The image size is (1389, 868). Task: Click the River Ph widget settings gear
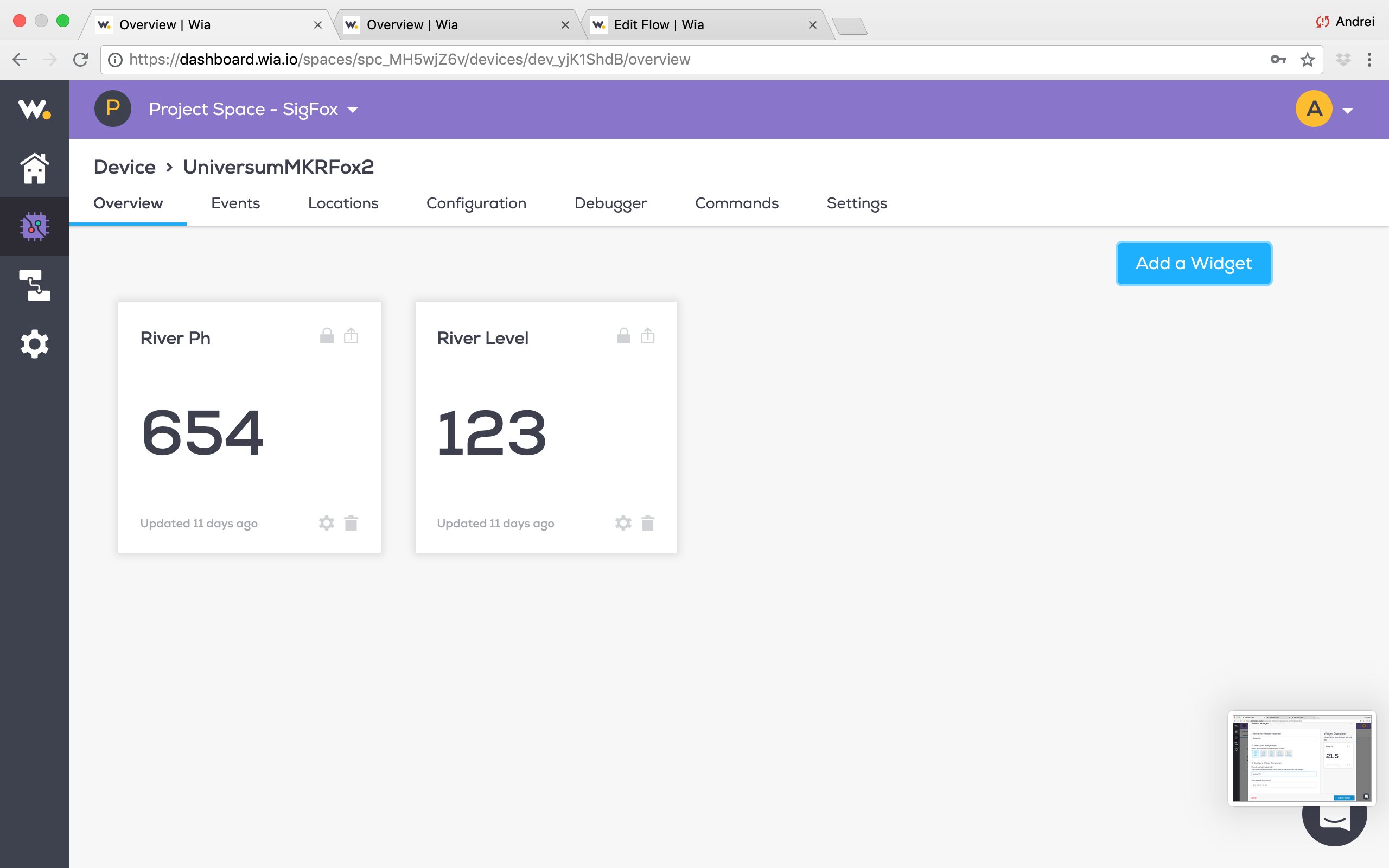point(327,523)
